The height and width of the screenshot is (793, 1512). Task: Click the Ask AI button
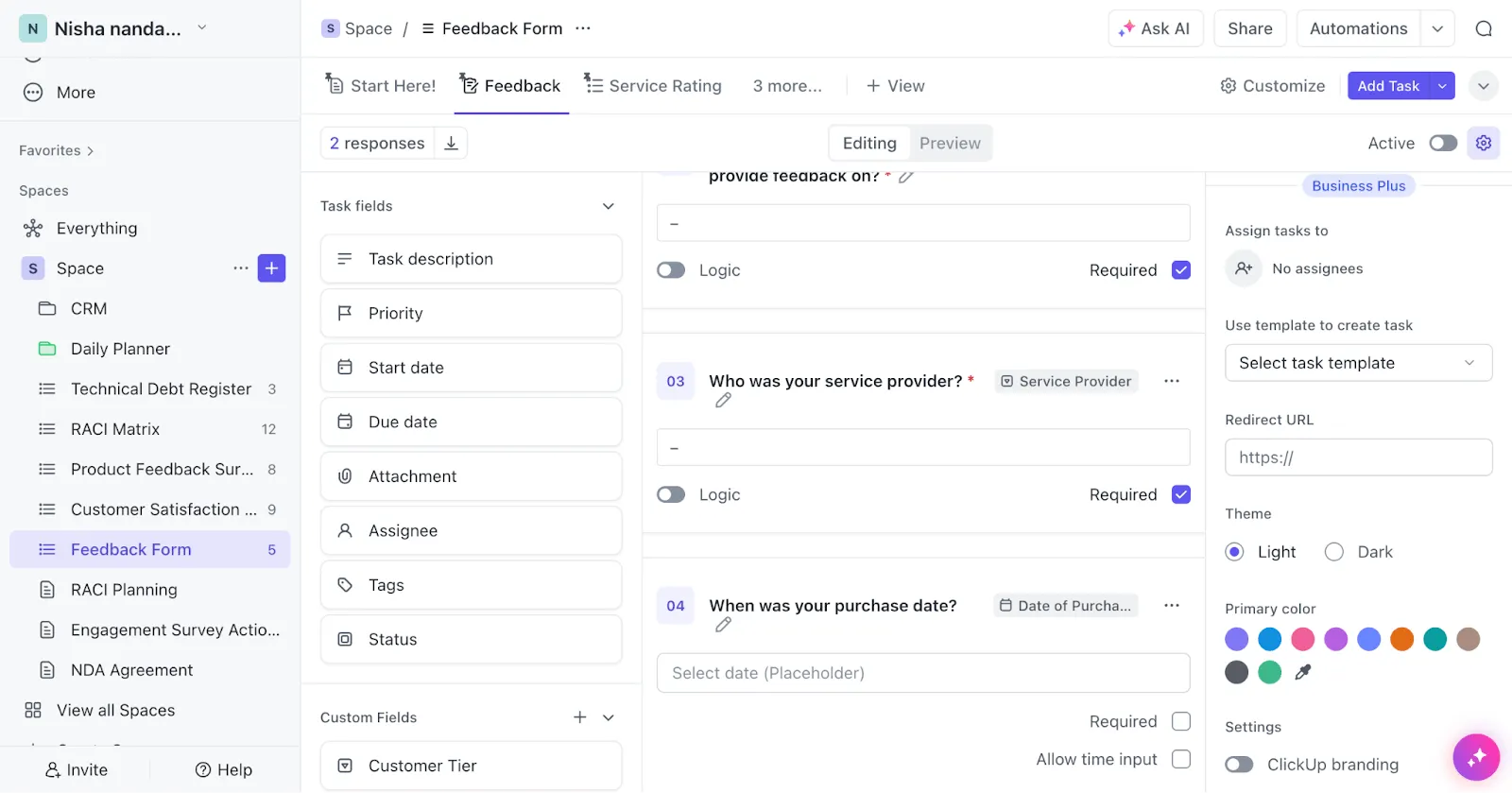[x=1155, y=28]
